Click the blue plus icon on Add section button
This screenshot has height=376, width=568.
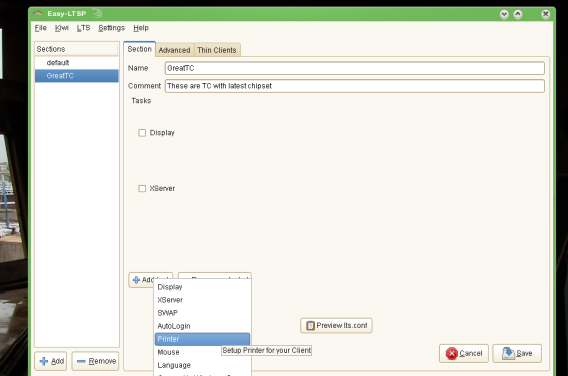[x=44, y=361]
